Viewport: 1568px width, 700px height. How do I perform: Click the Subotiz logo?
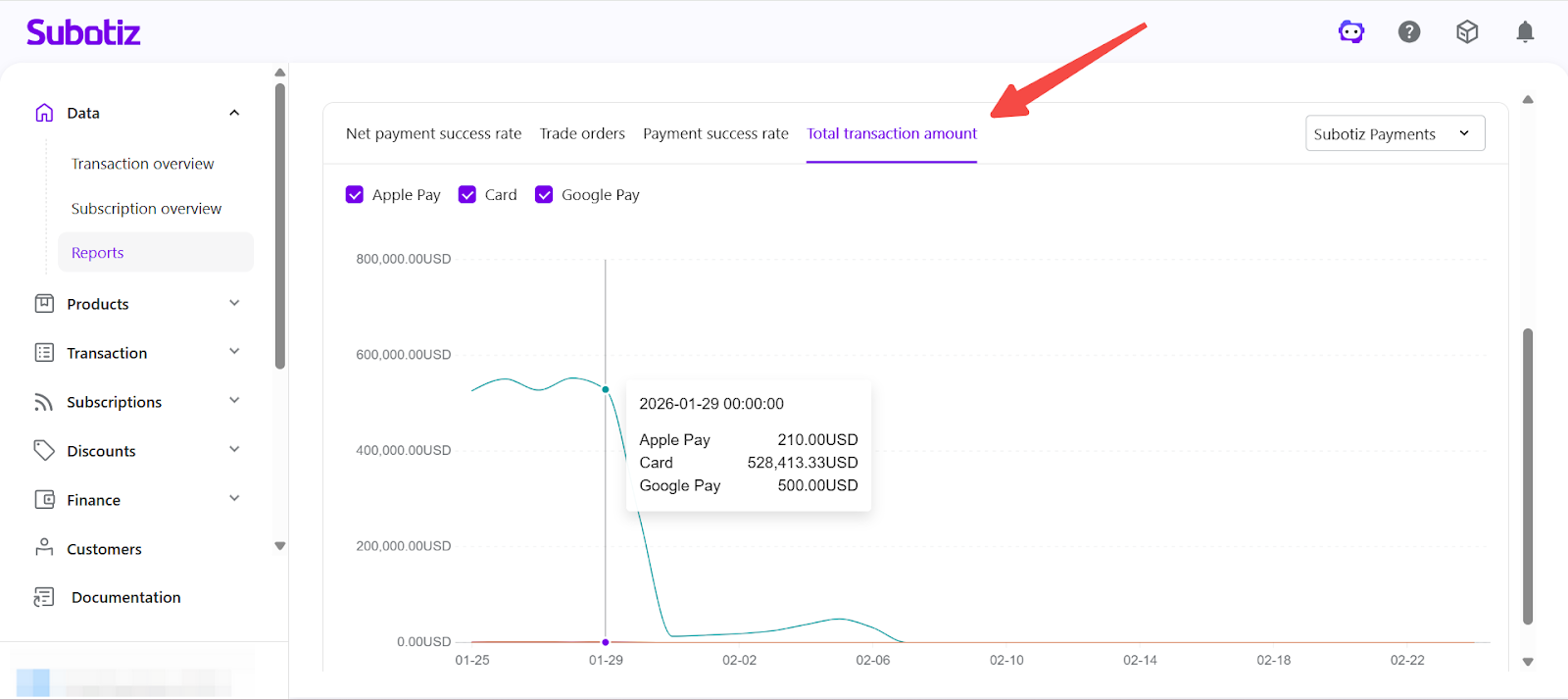[83, 32]
